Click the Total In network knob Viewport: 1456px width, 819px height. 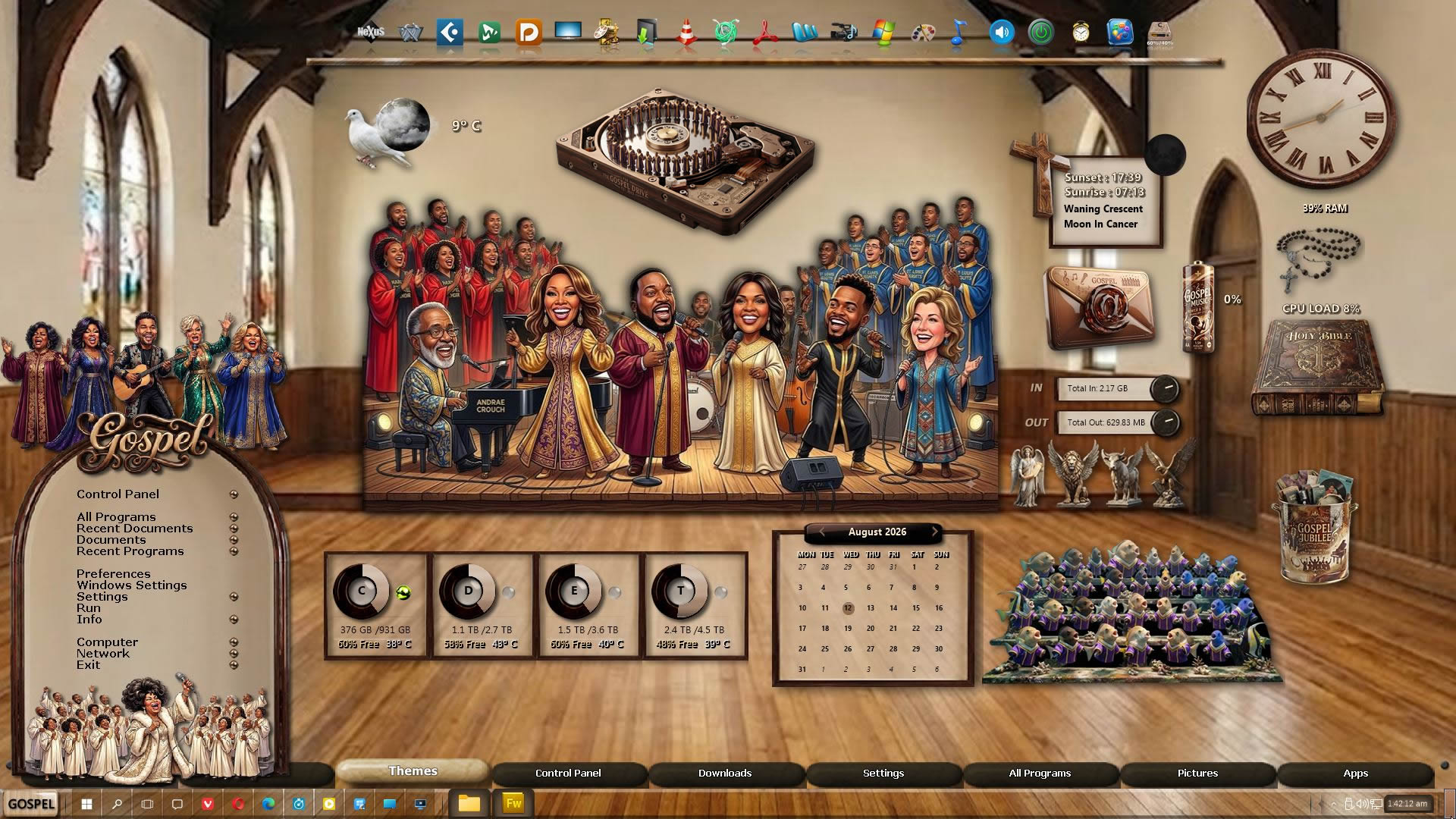(x=1165, y=388)
